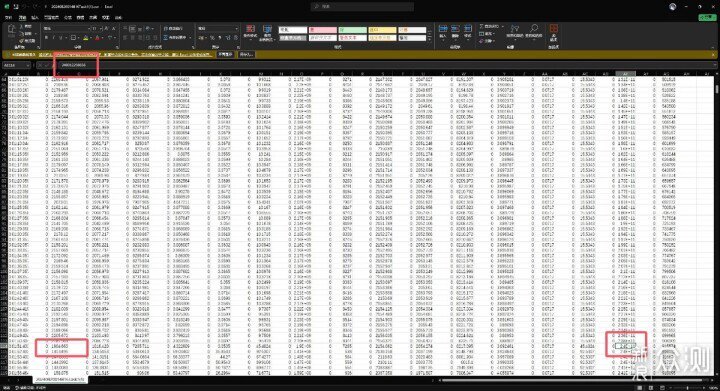Switch to the Insert ribbon tab
Viewport: 720px width, 391px height.
[x=34, y=17]
